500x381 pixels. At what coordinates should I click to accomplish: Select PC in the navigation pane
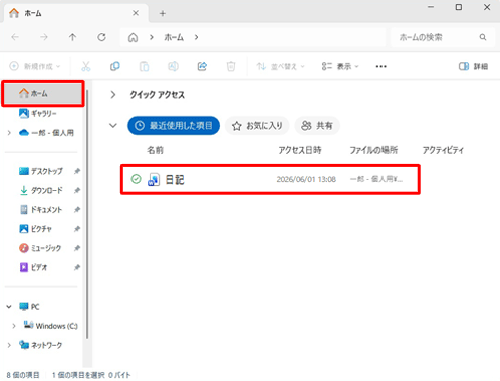(x=29, y=307)
